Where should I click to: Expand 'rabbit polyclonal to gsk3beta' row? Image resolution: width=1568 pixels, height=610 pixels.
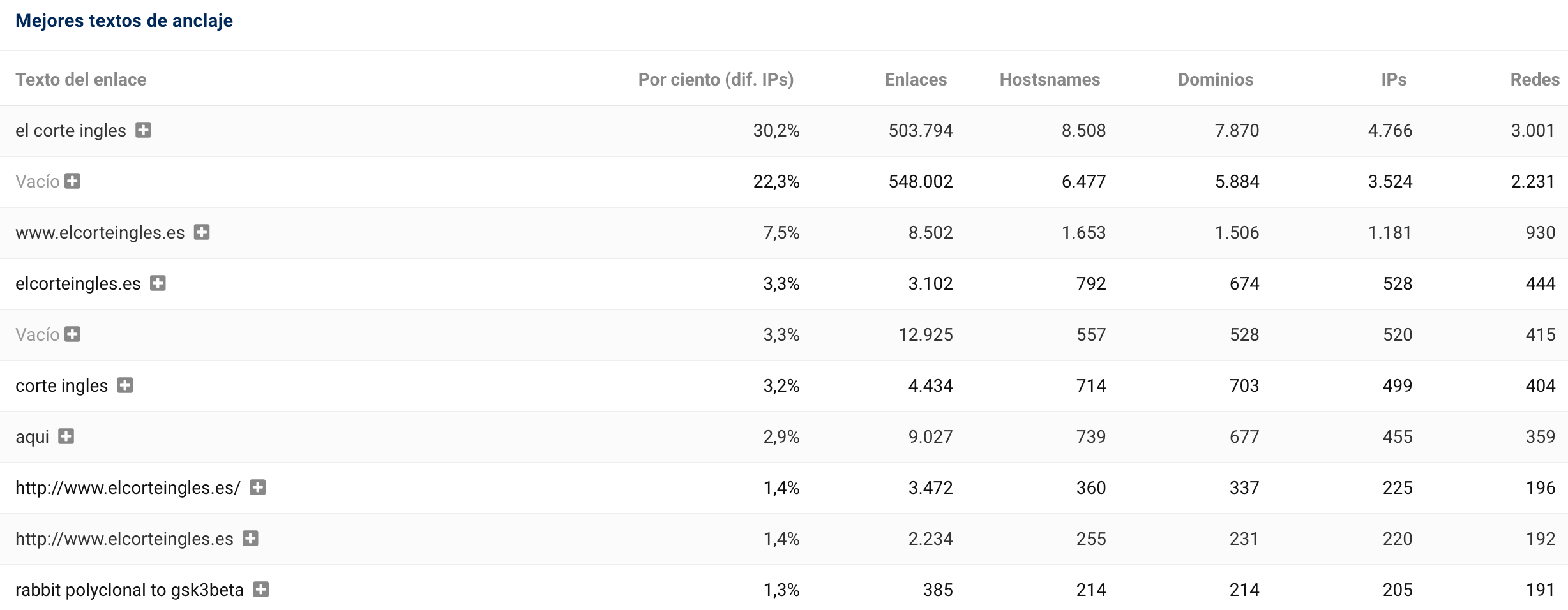click(x=261, y=590)
